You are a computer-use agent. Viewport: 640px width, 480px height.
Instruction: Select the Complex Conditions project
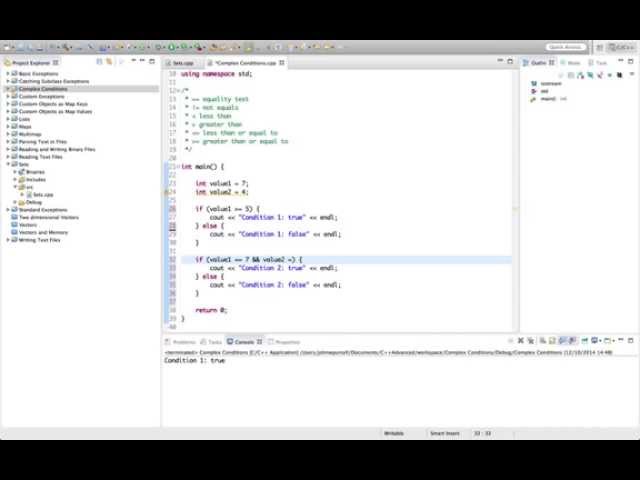pos(43,89)
